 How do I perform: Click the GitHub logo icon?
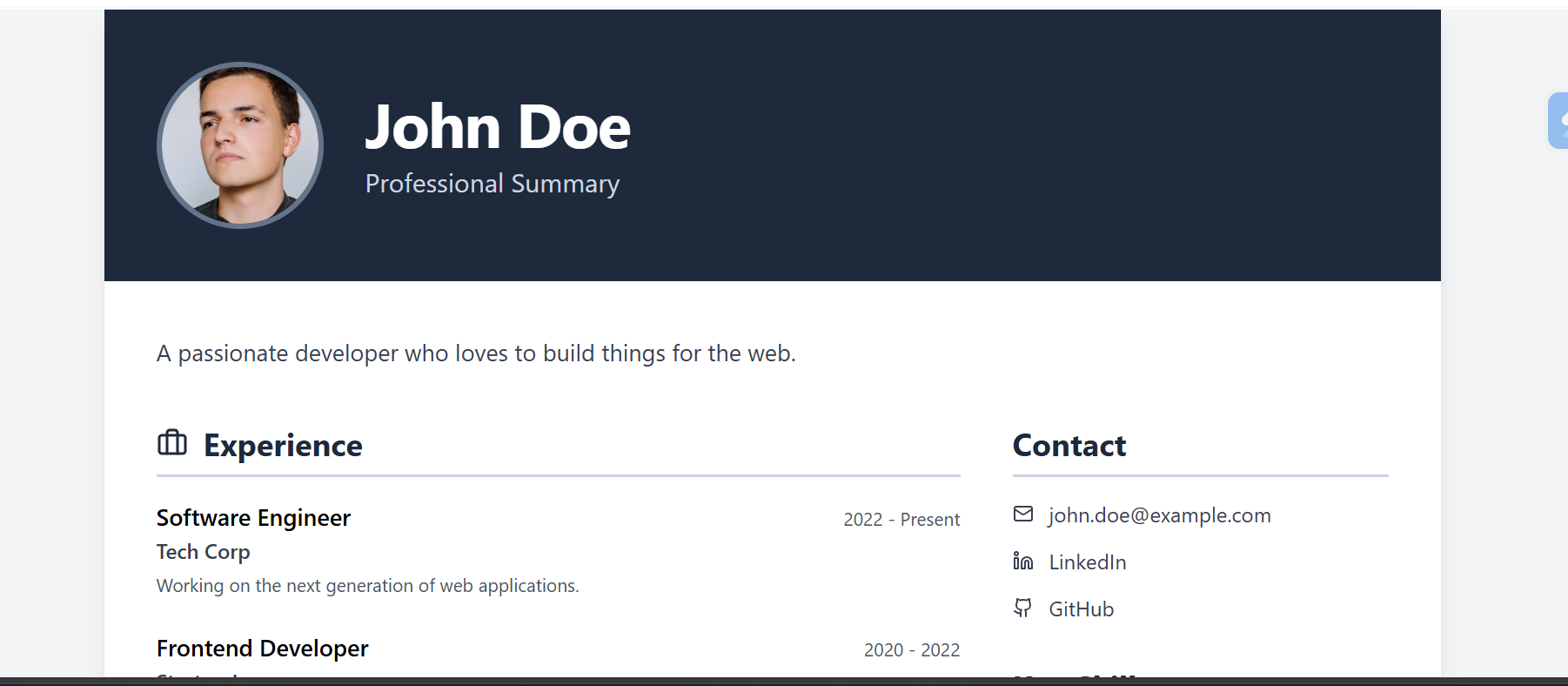coord(1023,609)
